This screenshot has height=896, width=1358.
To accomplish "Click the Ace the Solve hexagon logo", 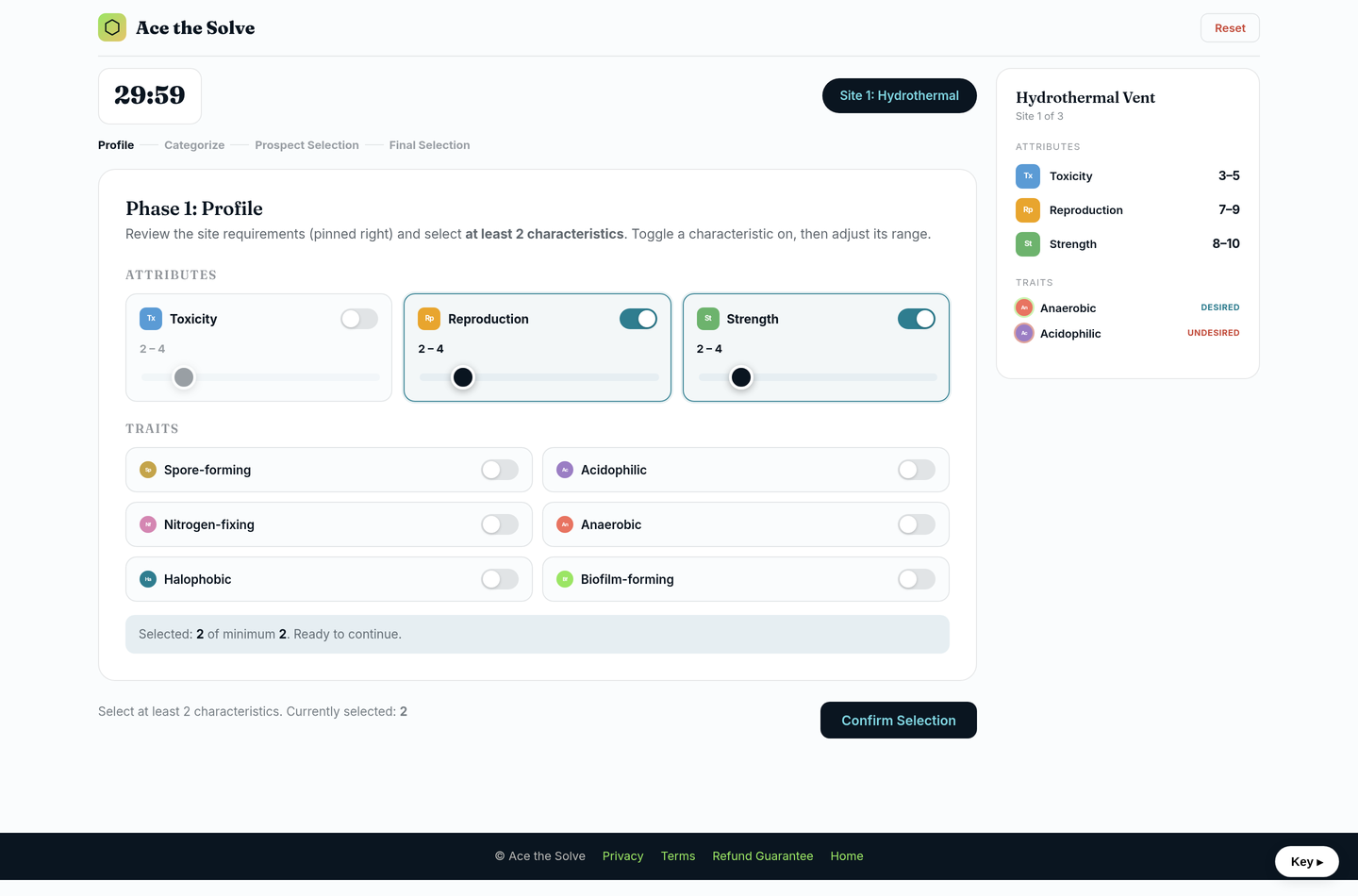I will click(112, 27).
